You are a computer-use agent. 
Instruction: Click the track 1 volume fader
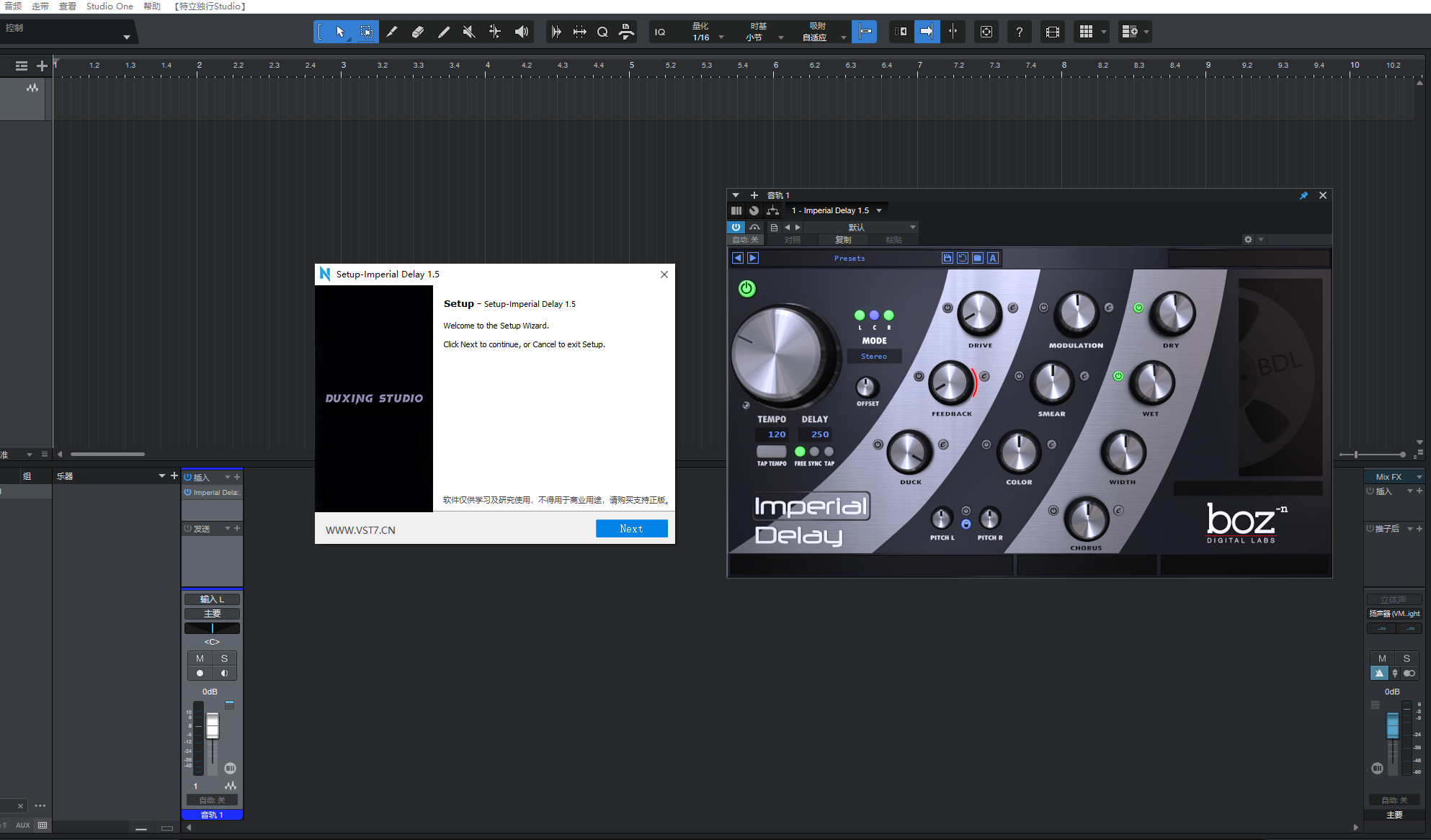pyautogui.click(x=213, y=726)
